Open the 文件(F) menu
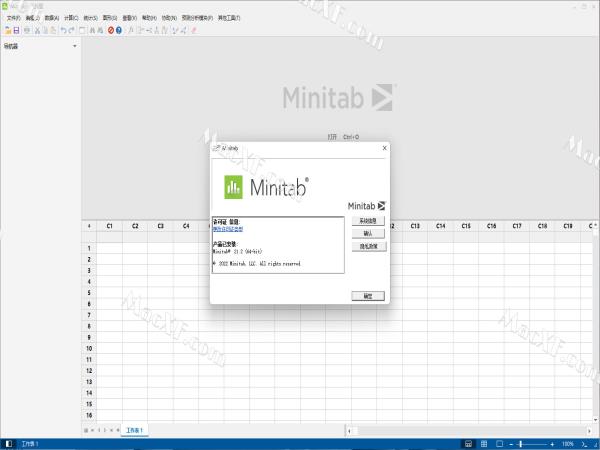Screen dimensions: 600x450 tap(14, 18)
